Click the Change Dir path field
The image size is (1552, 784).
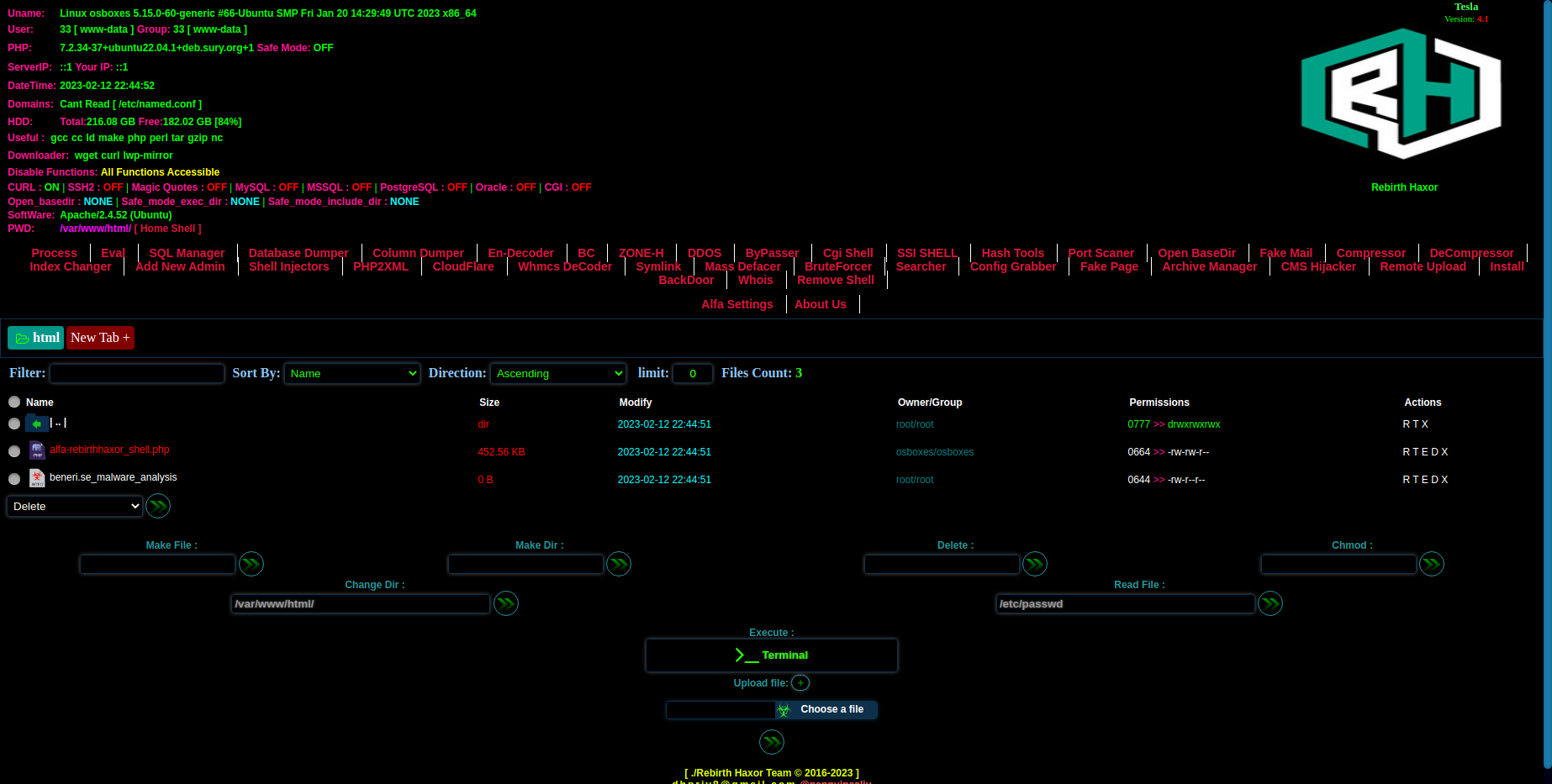click(x=361, y=603)
